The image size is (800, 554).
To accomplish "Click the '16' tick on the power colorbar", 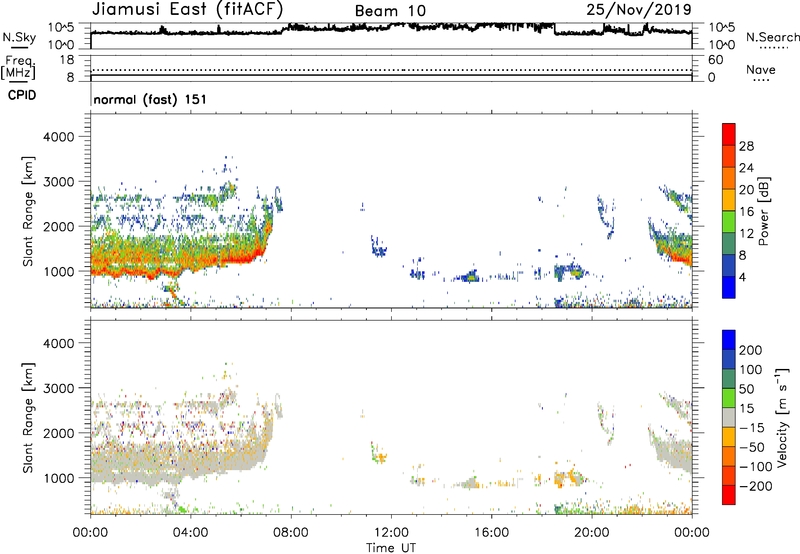I will pos(746,212).
